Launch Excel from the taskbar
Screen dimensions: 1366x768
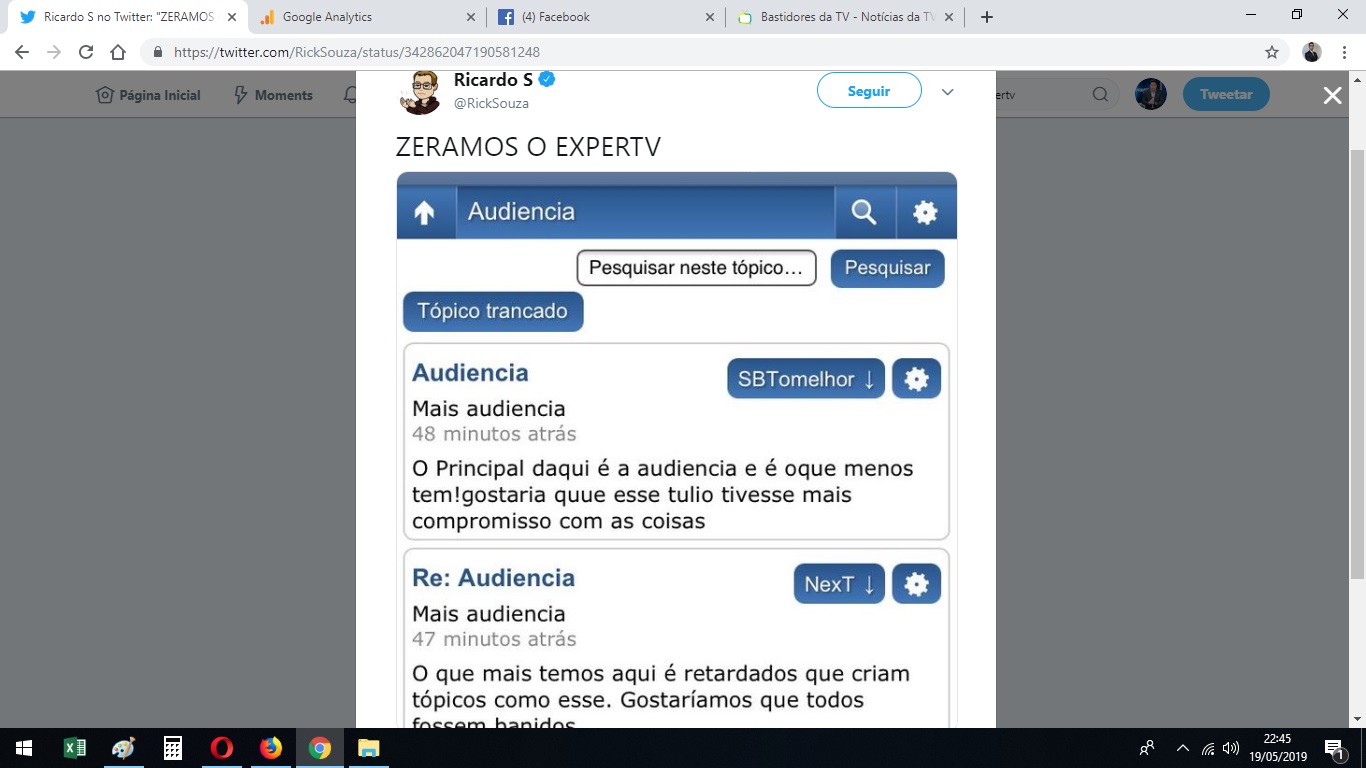pos(74,748)
